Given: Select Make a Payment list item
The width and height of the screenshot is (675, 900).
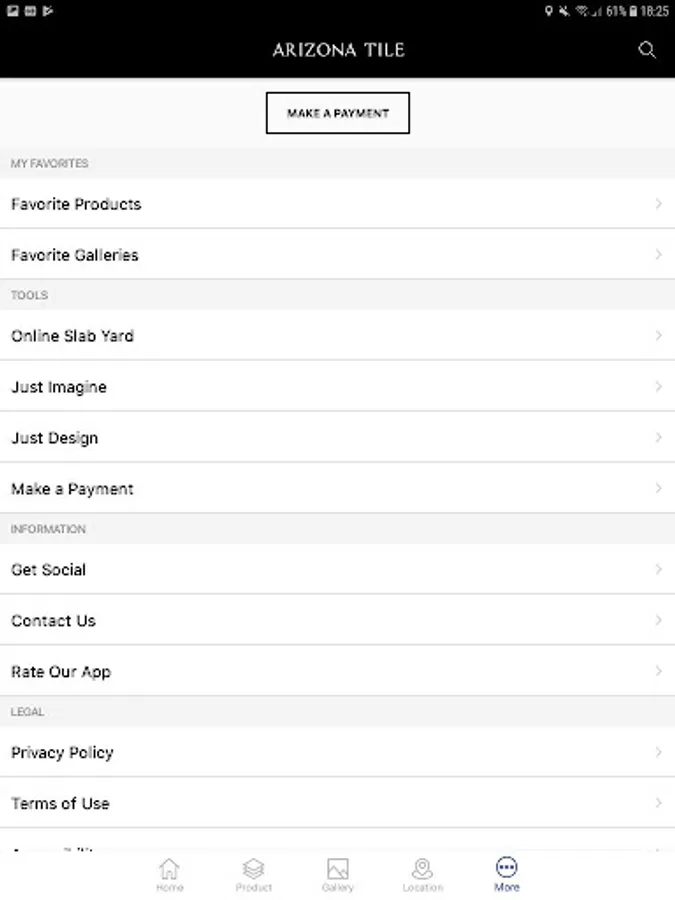Looking at the screenshot, I should (72, 489).
